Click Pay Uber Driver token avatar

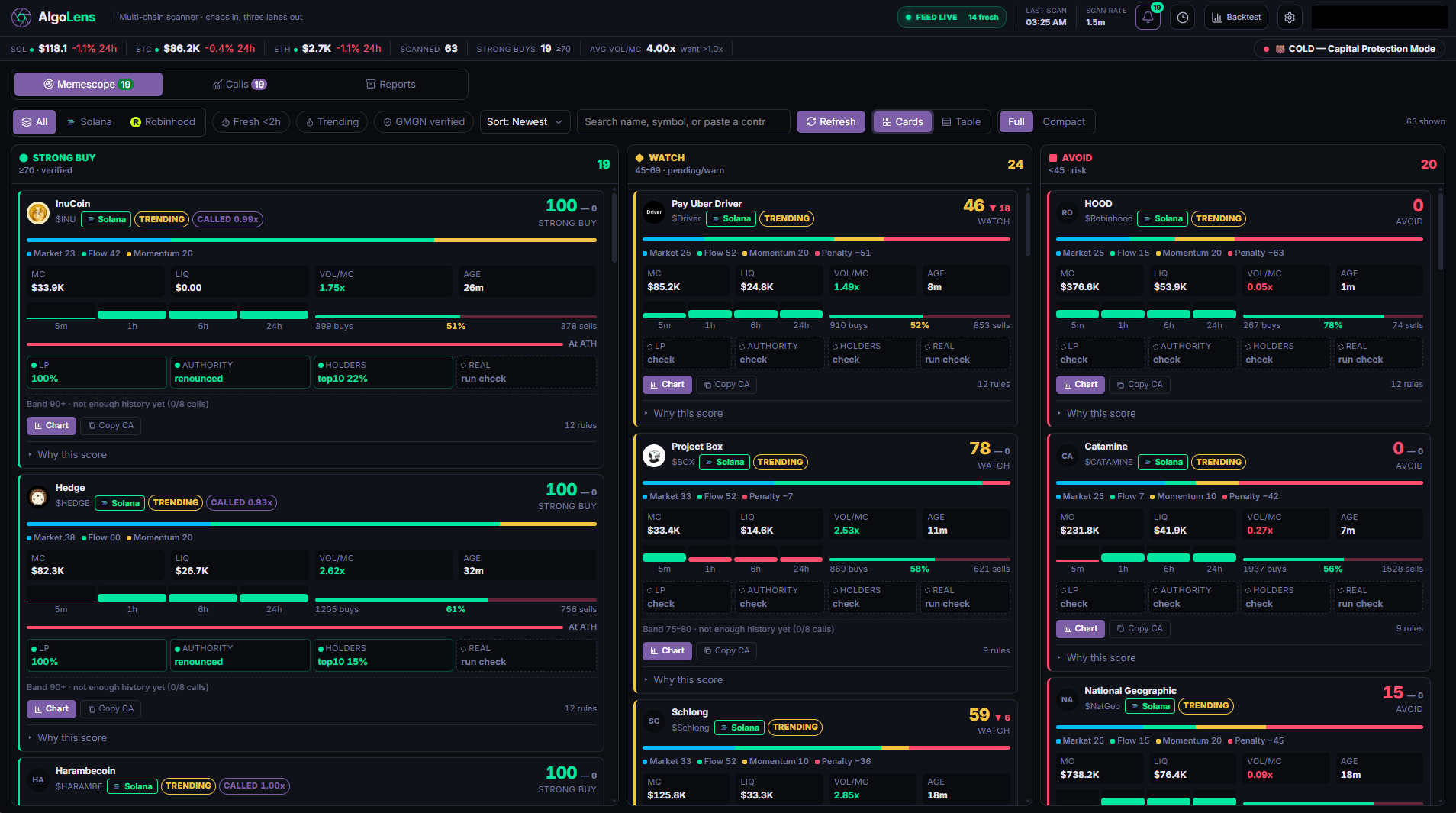pyautogui.click(x=654, y=211)
